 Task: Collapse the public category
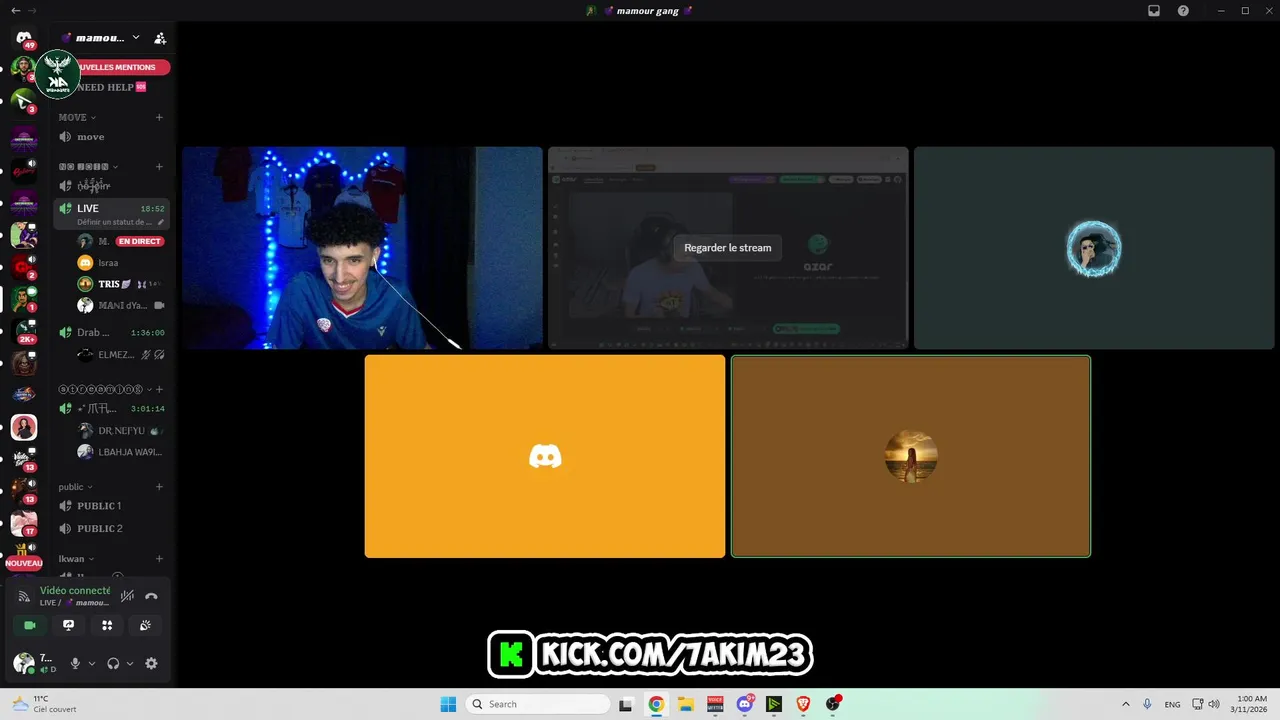[75, 487]
